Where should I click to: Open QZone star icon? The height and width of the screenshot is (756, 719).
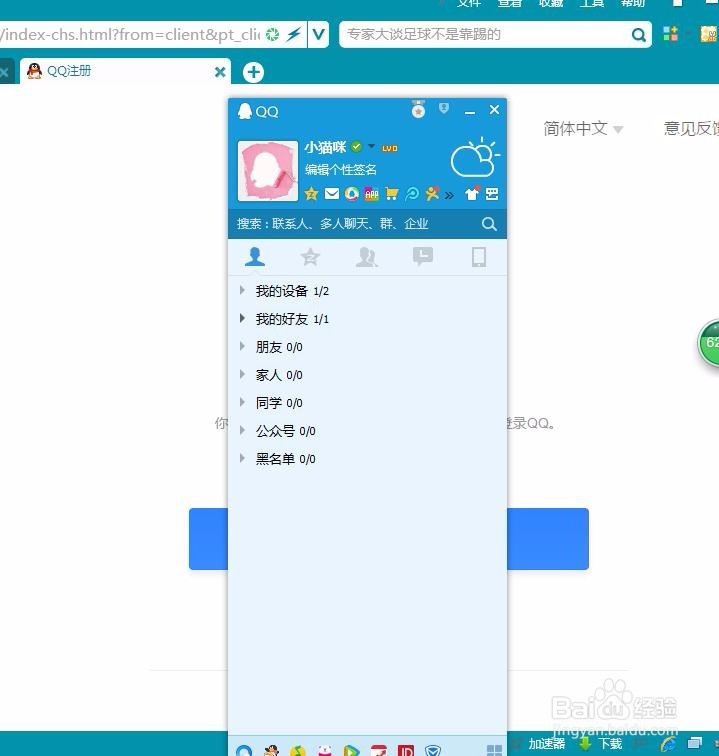point(311,194)
